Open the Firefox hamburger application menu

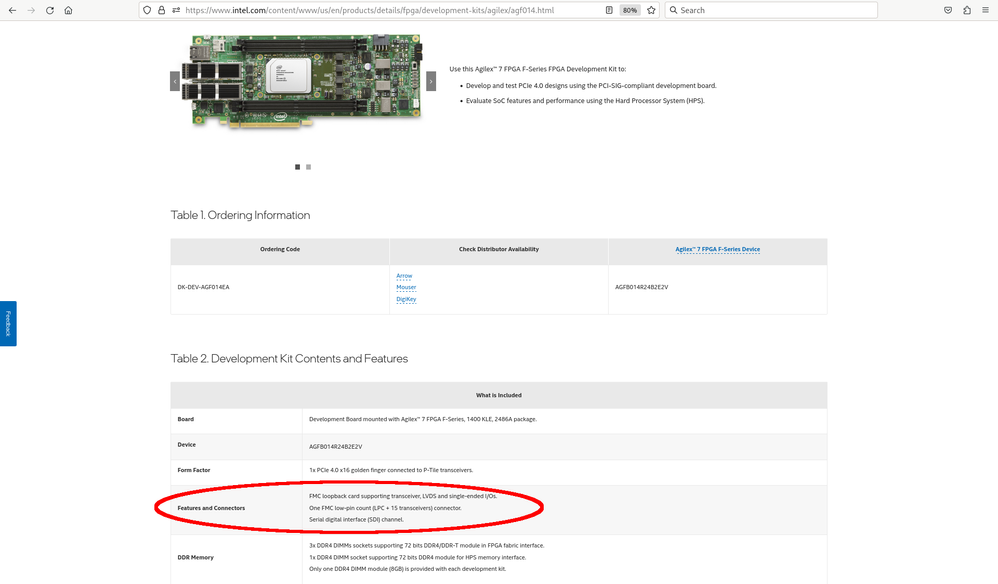985,10
